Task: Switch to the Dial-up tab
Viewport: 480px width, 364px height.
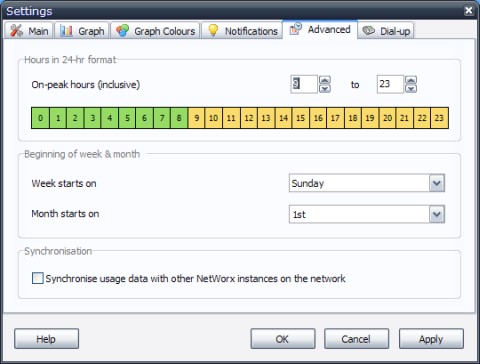Action: (386, 31)
